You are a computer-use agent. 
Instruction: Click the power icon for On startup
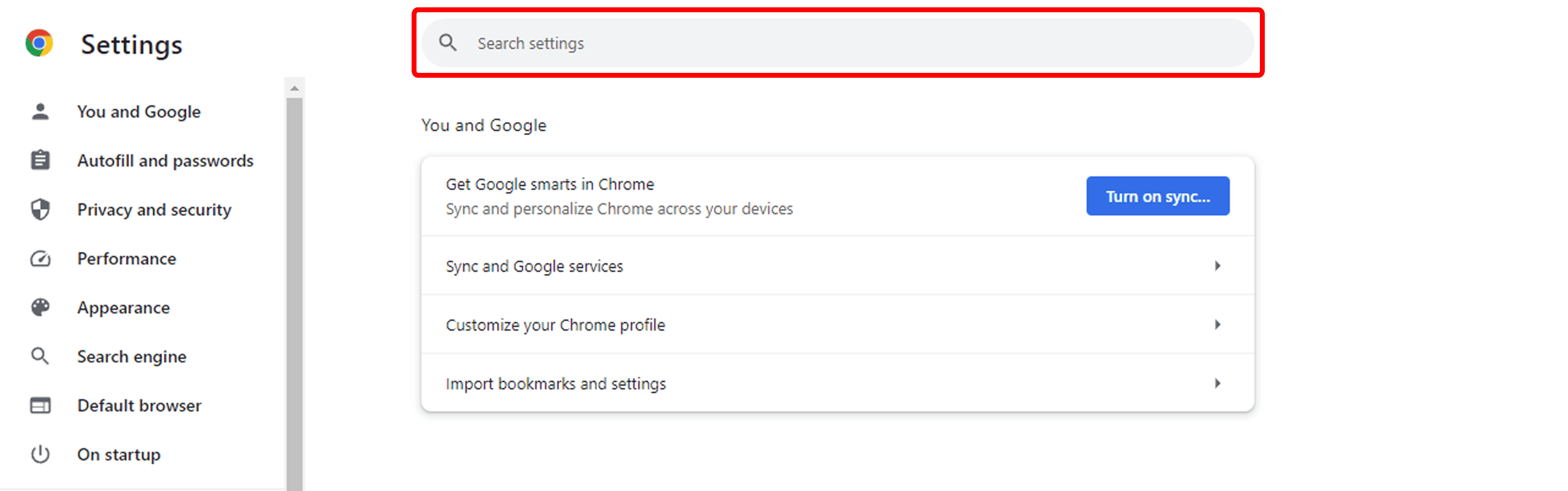click(40, 454)
